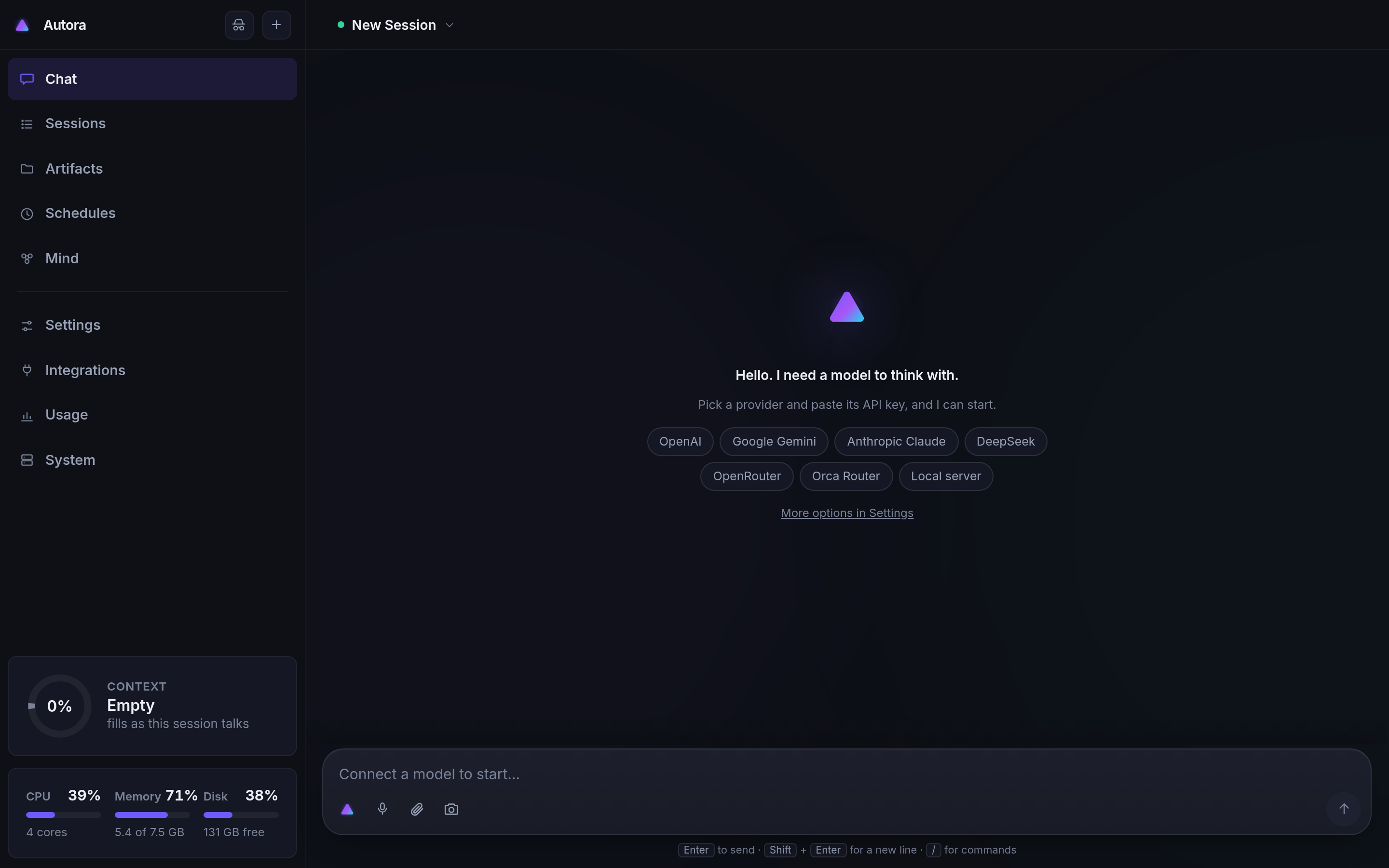Go to the Chat section
1389x868 pixels.
point(152,79)
